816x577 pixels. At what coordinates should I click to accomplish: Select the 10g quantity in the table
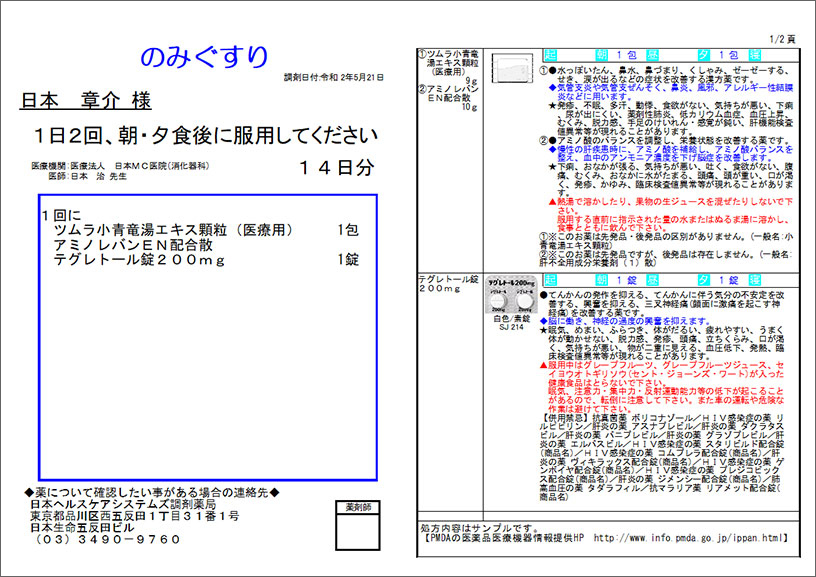coord(469,107)
